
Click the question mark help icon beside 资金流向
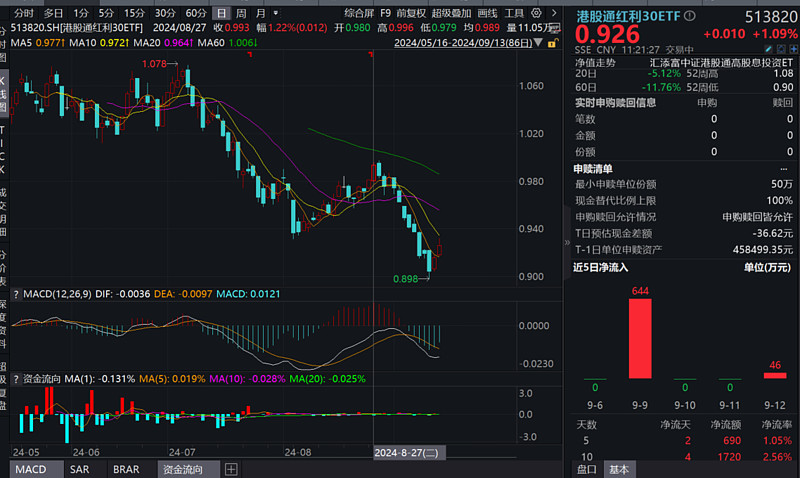tap(16, 379)
